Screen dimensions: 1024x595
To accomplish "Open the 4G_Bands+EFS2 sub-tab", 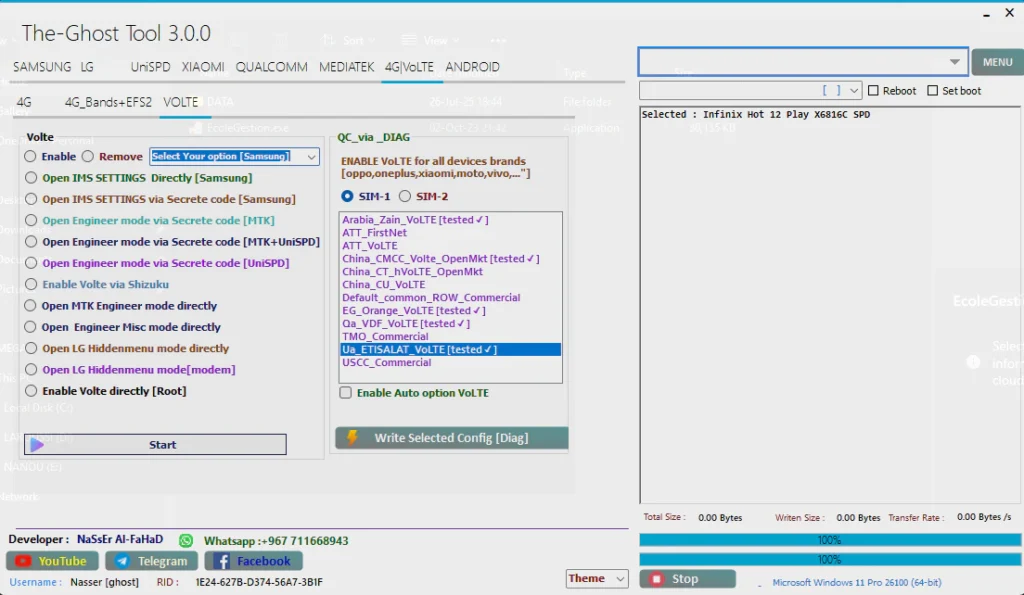I will pos(108,102).
